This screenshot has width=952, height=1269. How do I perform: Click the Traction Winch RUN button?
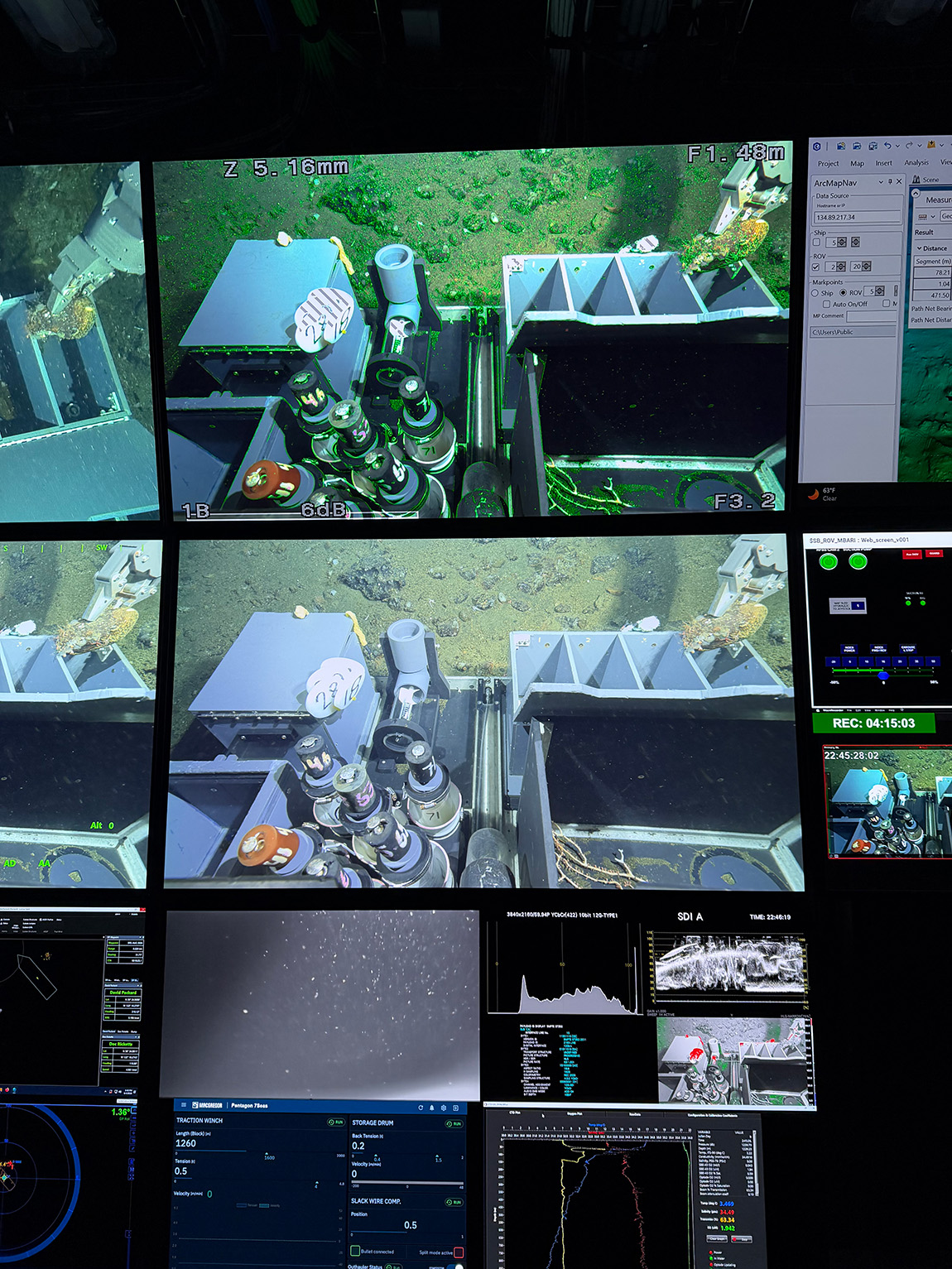(x=336, y=1122)
